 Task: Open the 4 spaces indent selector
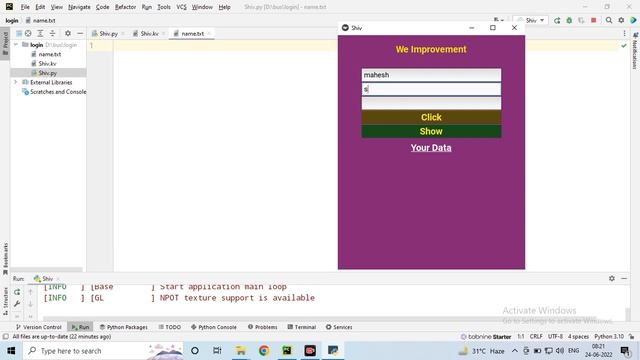pyautogui.click(x=578, y=337)
